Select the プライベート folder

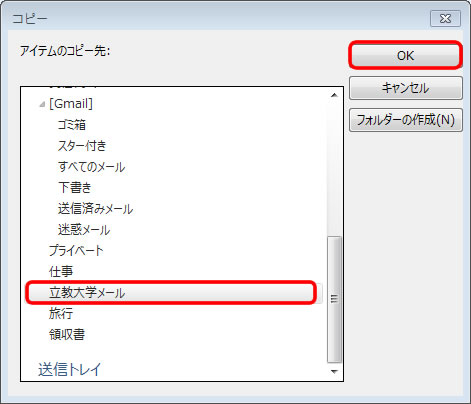tap(76, 250)
